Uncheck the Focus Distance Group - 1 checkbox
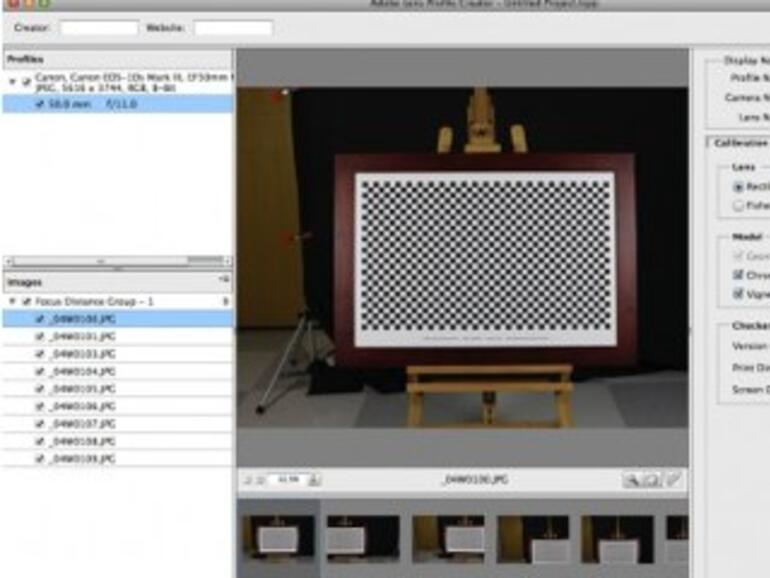This screenshot has height=578, width=770. click(x=27, y=301)
